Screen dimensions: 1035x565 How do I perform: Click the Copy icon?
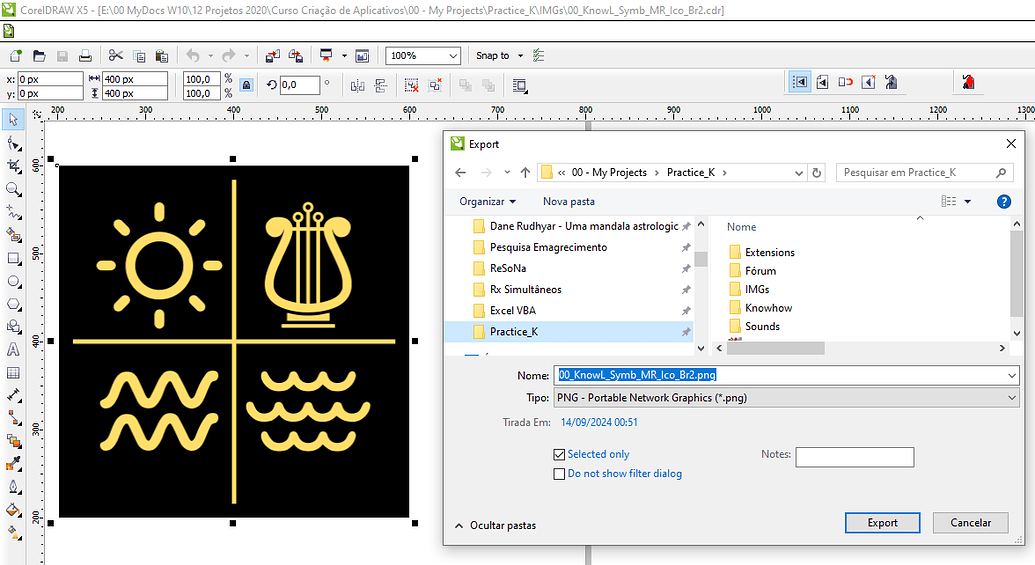pos(139,55)
